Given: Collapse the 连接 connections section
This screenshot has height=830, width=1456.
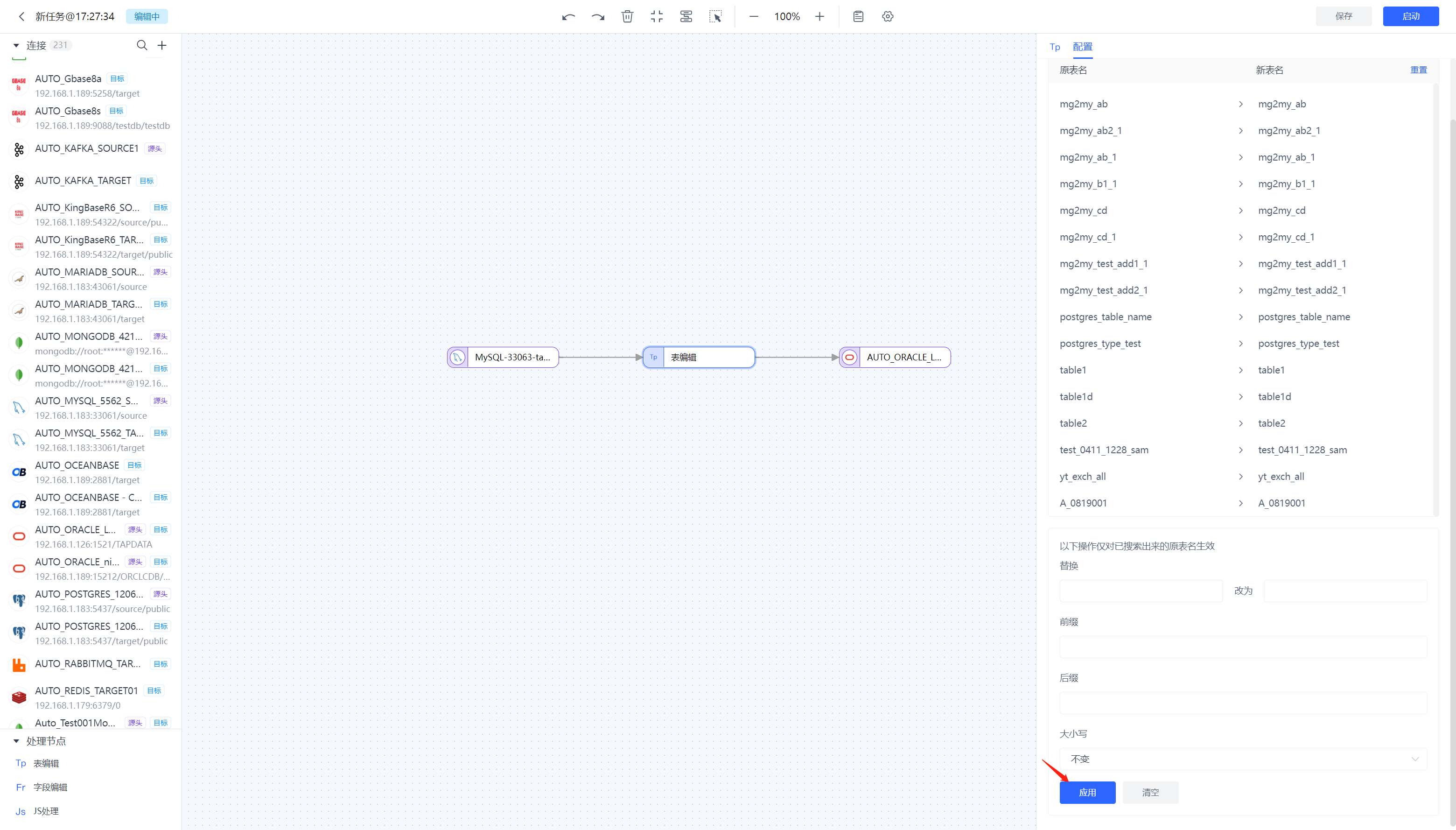Looking at the screenshot, I should [16, 45].
